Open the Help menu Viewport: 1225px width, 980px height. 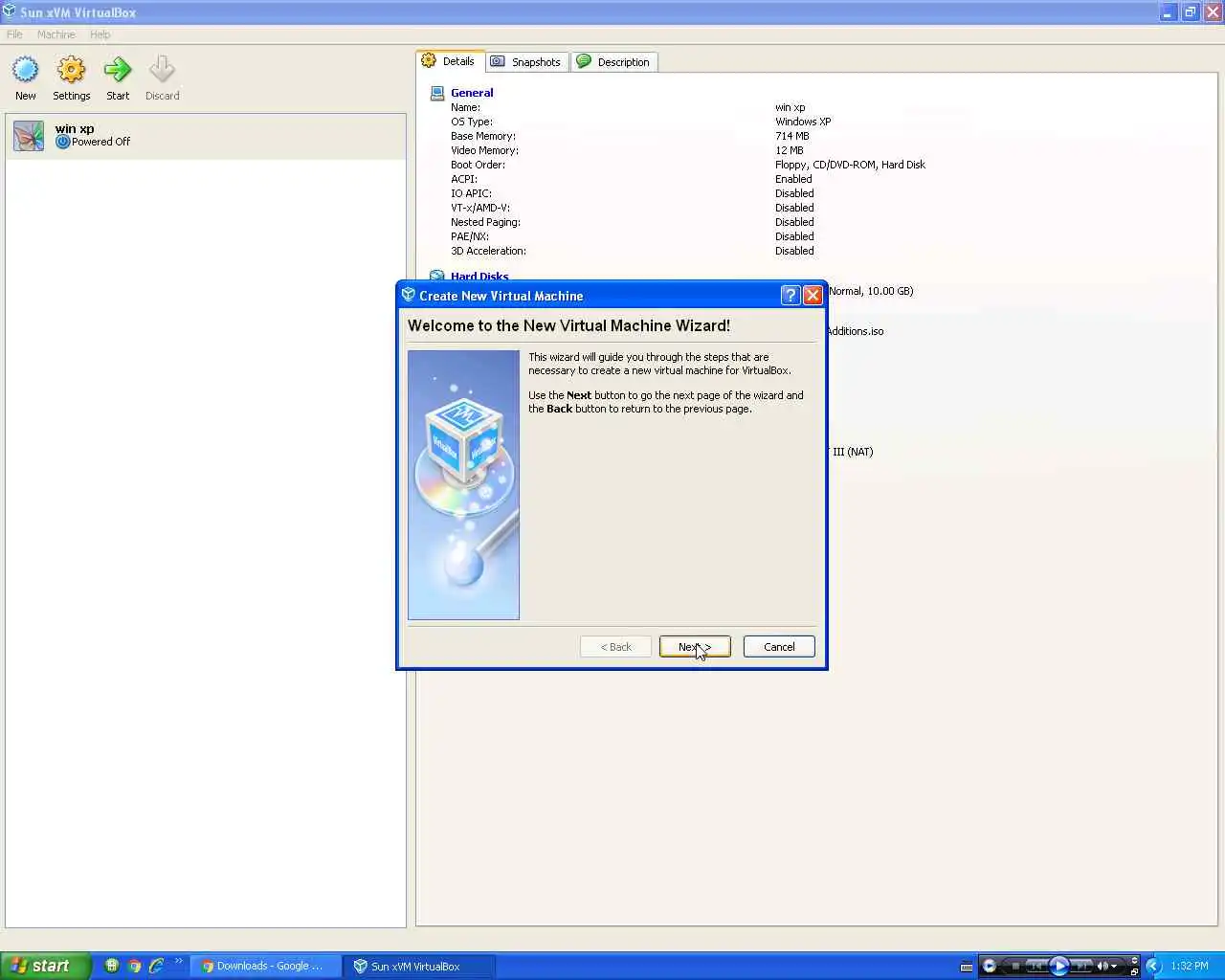[100, 34]
